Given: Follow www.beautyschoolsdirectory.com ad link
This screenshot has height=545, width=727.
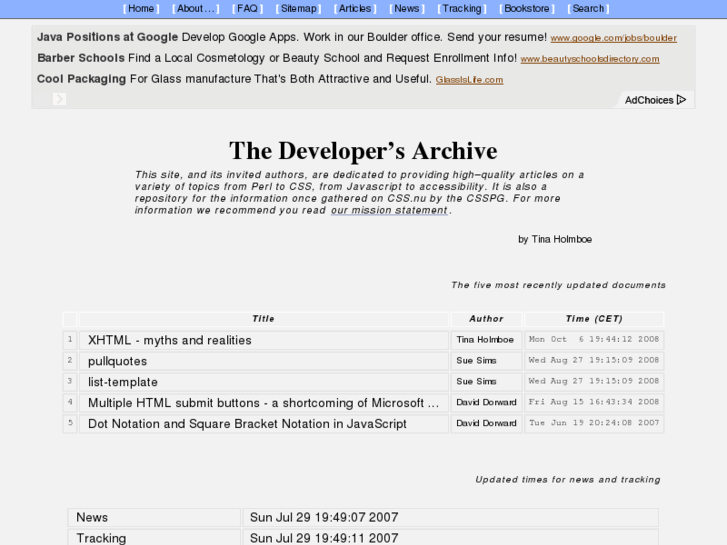Looking at the screenshot, I should pyautogui.click(x=590, y=59).
